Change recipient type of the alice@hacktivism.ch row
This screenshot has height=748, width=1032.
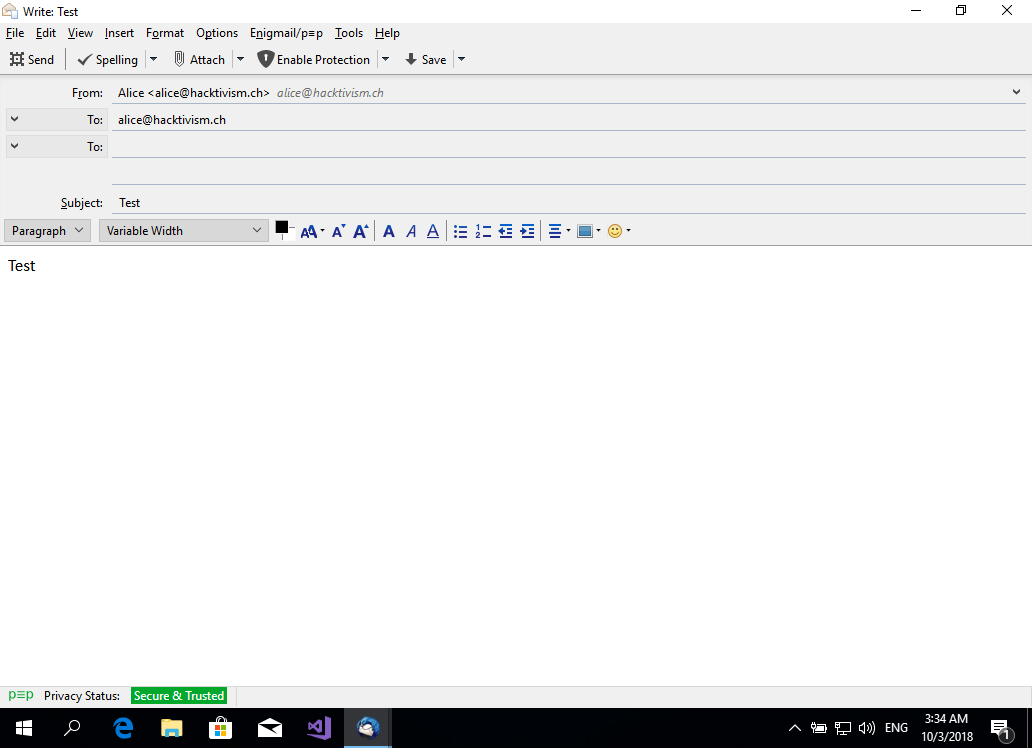(57, 119)
